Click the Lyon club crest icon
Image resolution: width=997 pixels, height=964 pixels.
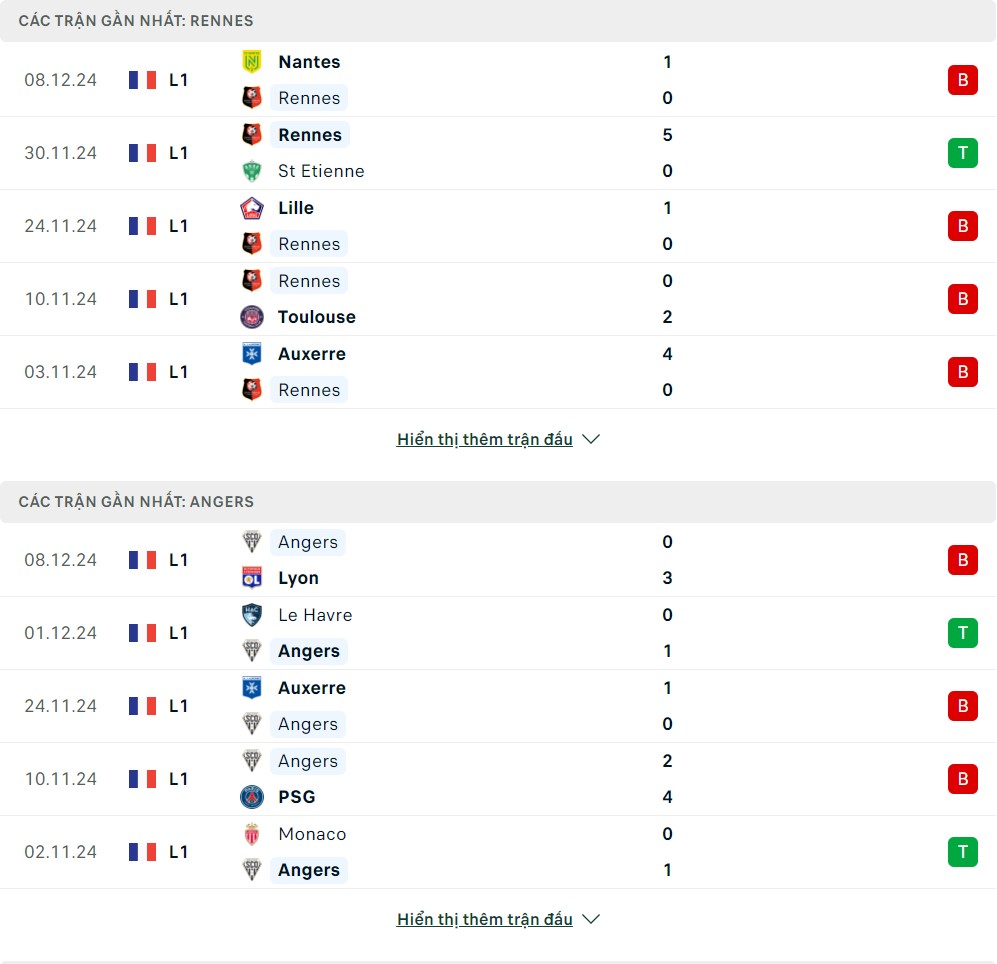(252, 578)
